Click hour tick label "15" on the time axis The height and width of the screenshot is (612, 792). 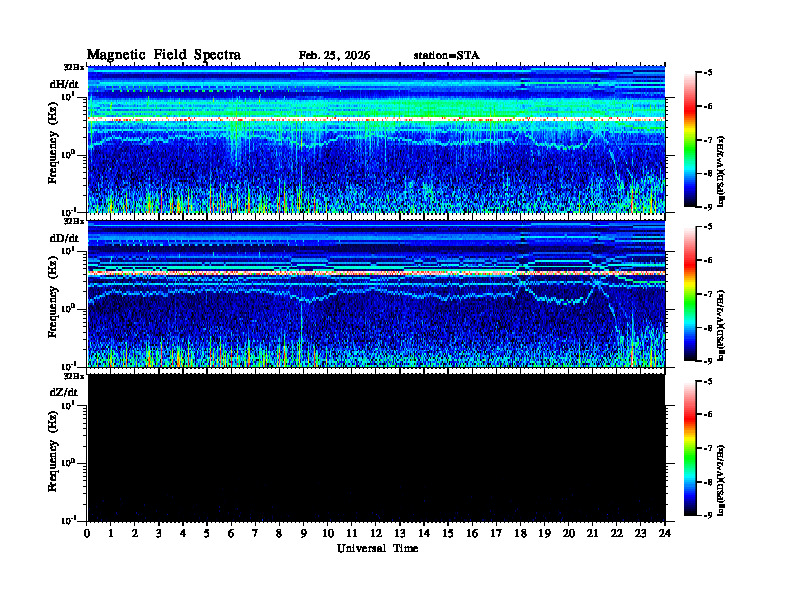point(448,533)
